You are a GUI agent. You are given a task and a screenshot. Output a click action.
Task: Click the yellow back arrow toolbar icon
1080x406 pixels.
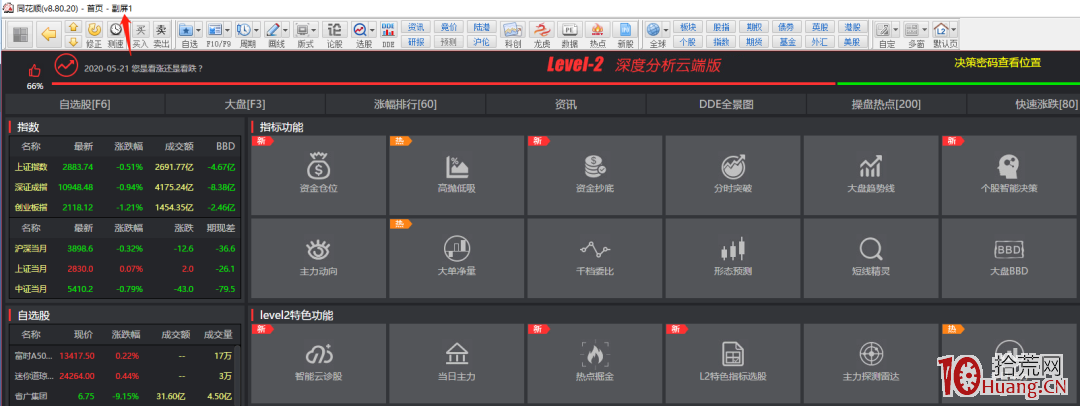coord(48,34)
